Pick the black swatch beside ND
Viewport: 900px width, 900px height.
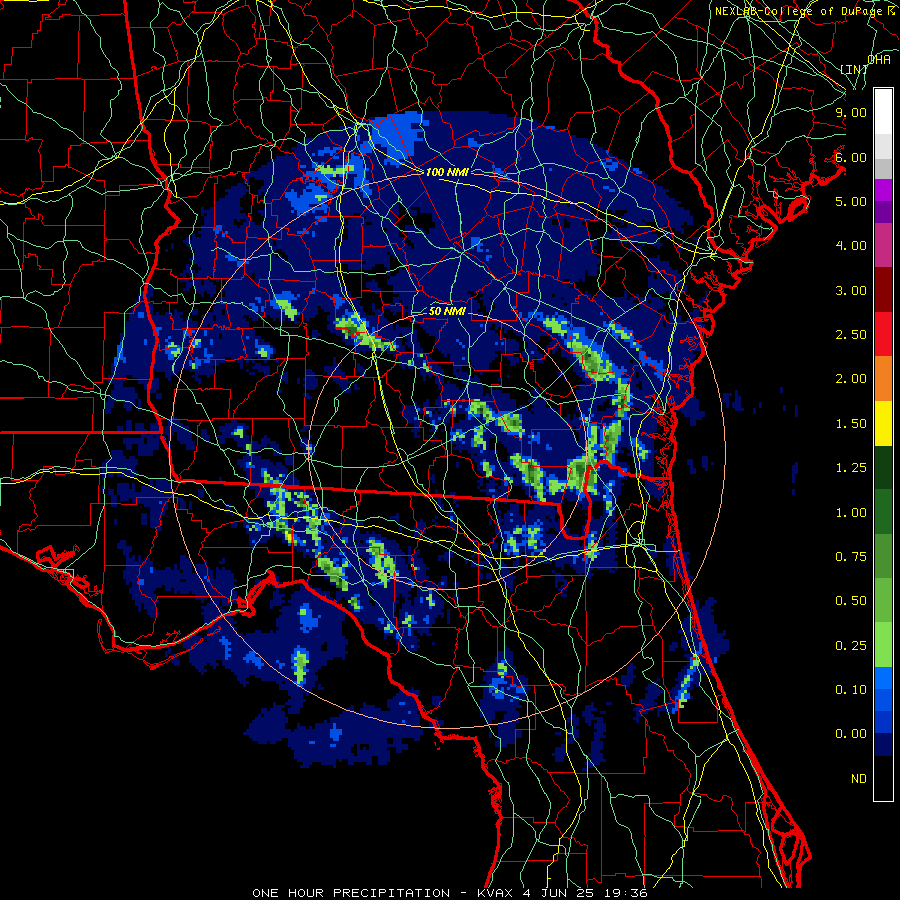click(x=883, y=778)
